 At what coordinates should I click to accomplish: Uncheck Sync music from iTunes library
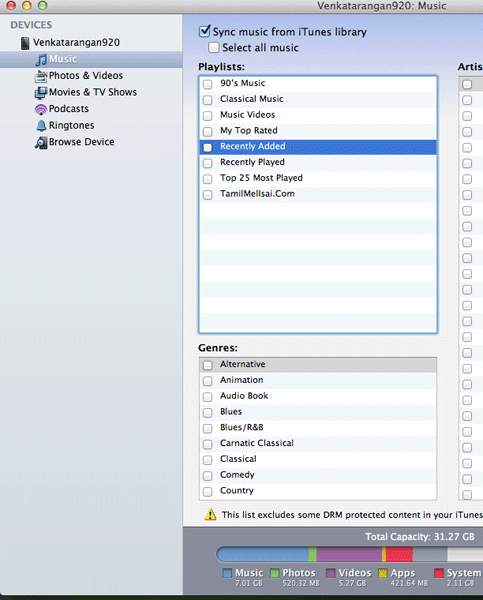coord(205,31)
